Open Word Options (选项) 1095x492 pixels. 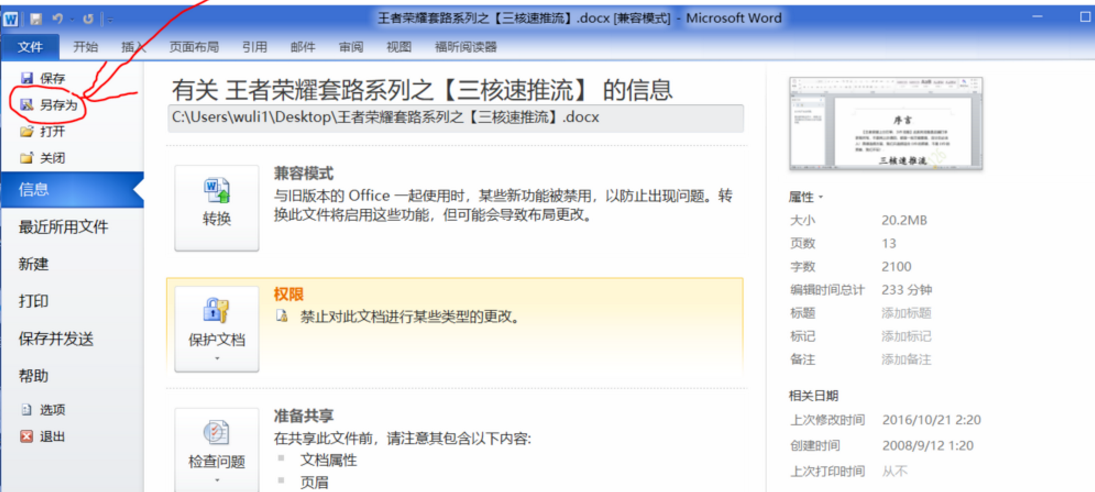(45, 410)
